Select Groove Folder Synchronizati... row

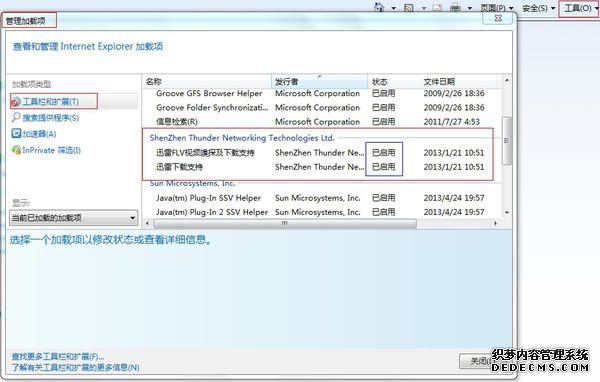pyautogui.click(x=321, y=108)
